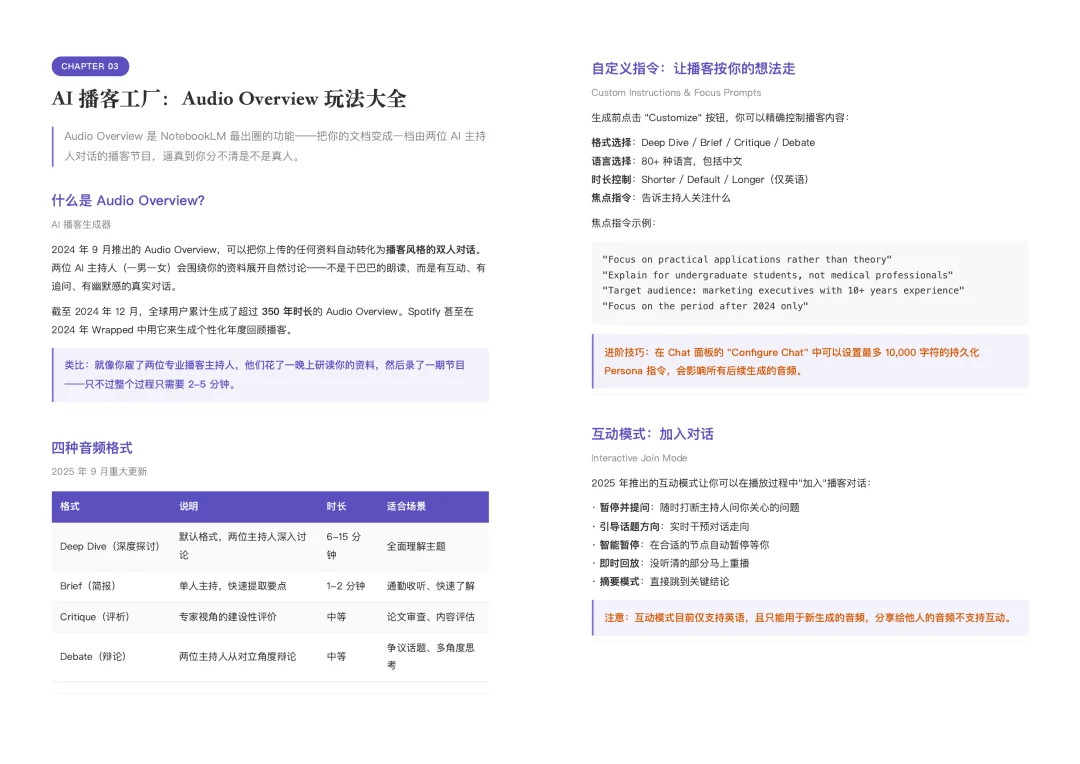
Task: Click the 时长 column header
Action: 336,507
